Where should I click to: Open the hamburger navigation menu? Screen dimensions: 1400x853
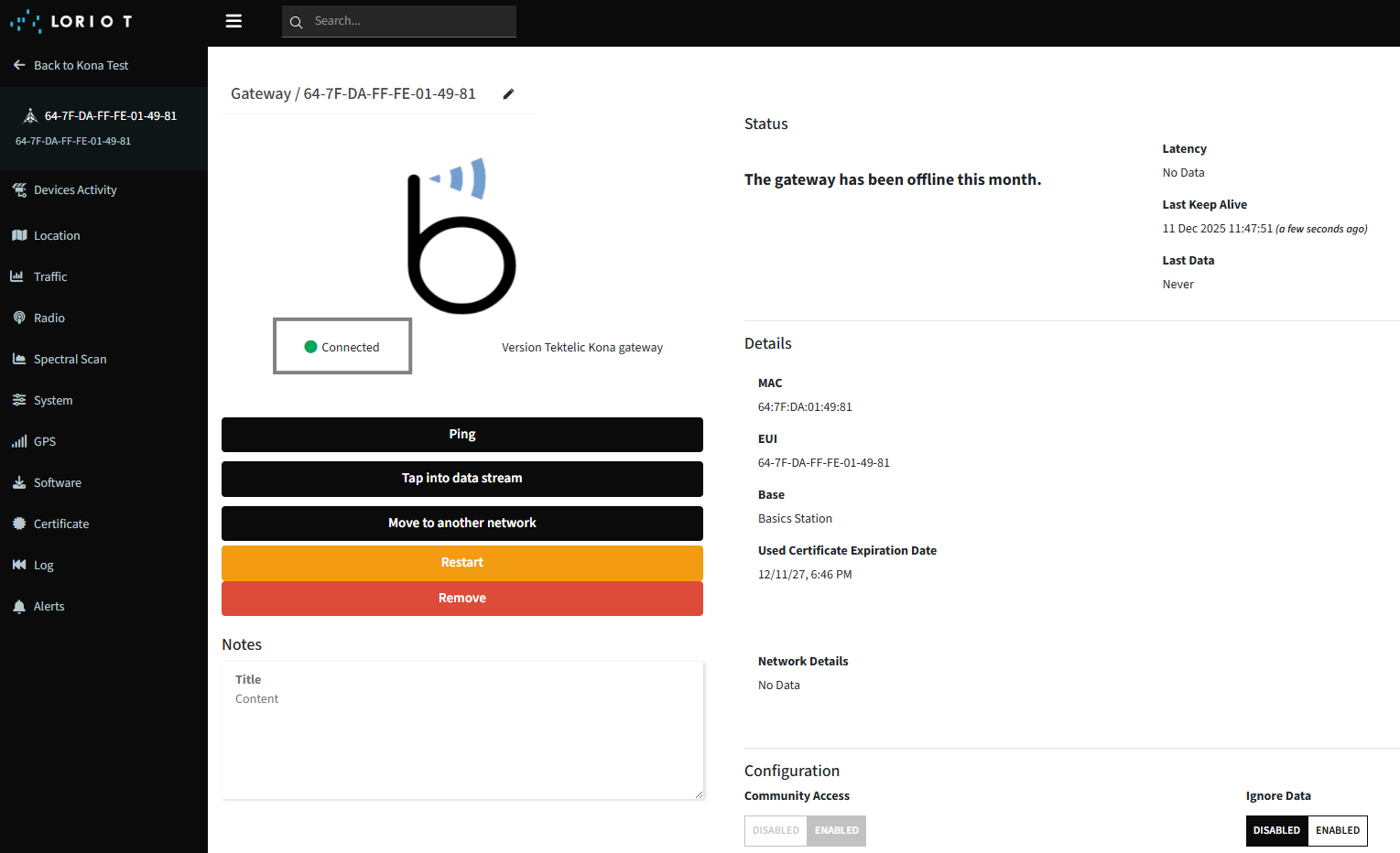pos(233,20)
